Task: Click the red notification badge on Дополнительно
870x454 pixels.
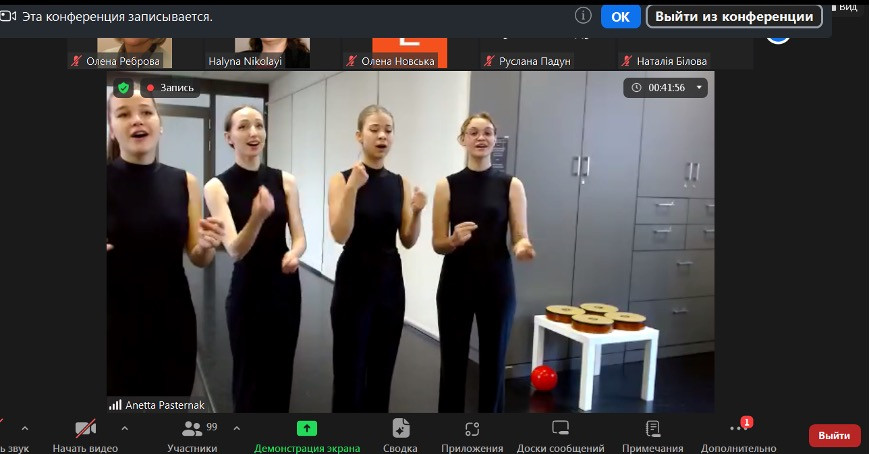Action: pos(746,422)
